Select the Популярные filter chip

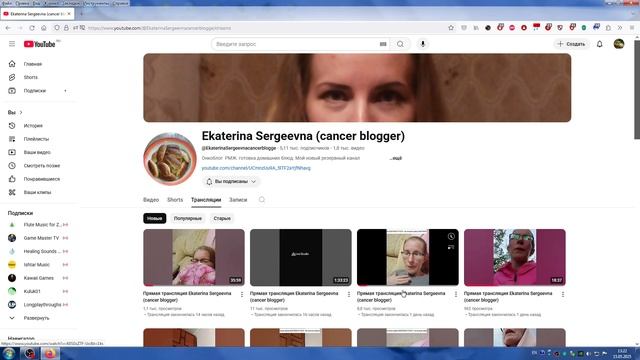(188, 218)
